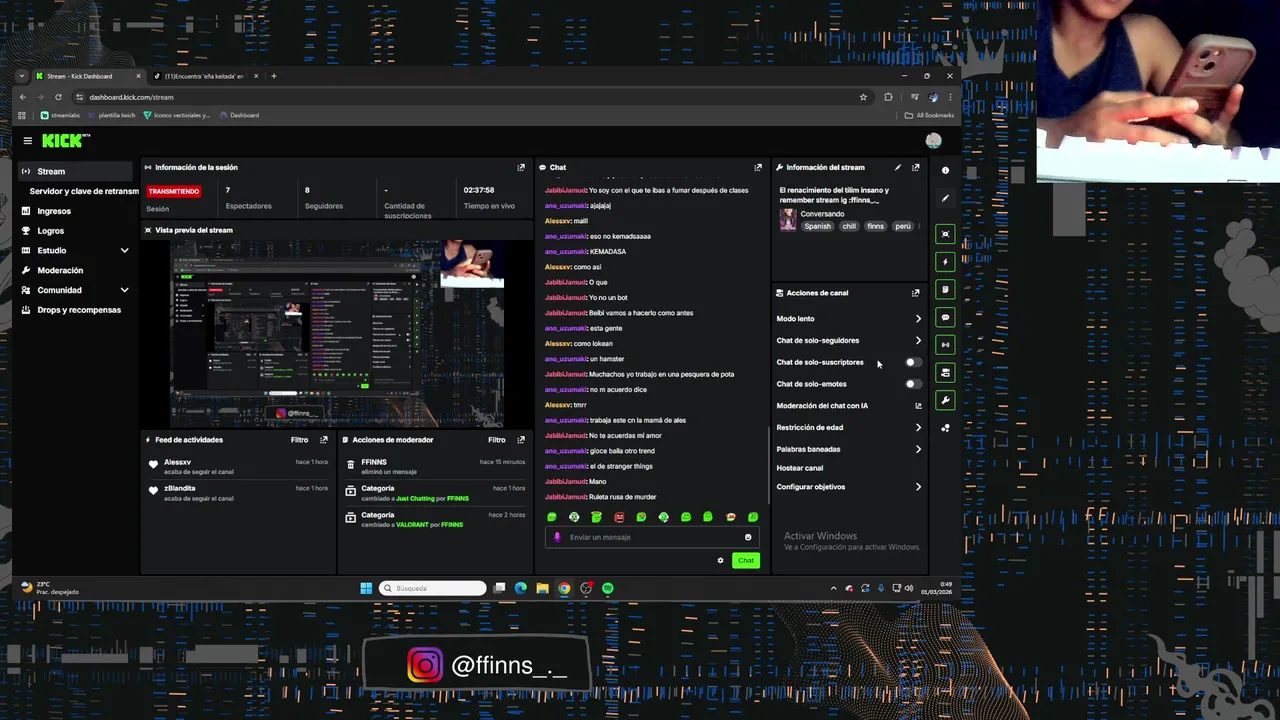Click the finns tag in stream info

click(x=875, y=226)
